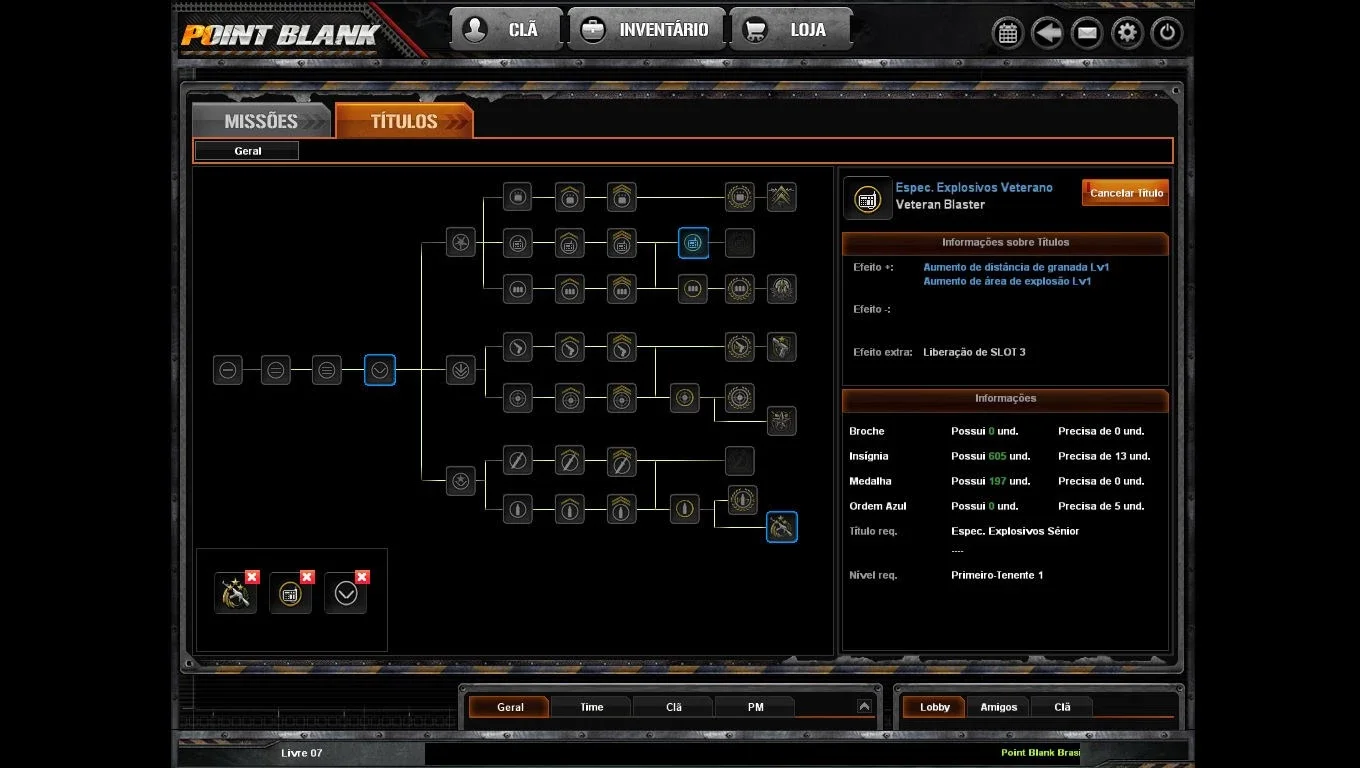This screenshot has height=768, width=1360.
Task: Select radio title with double chevron
Action: [621, 242]
